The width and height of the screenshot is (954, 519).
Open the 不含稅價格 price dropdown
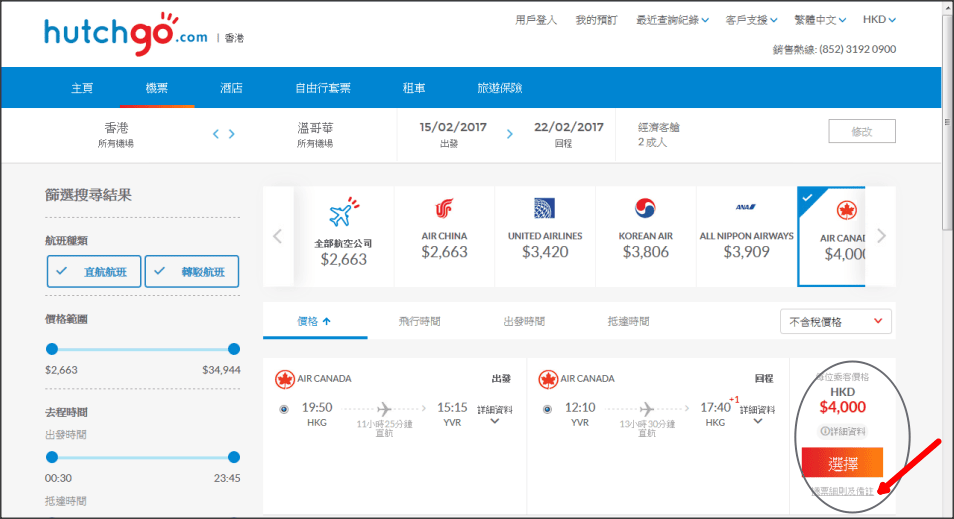coord(835,322)
